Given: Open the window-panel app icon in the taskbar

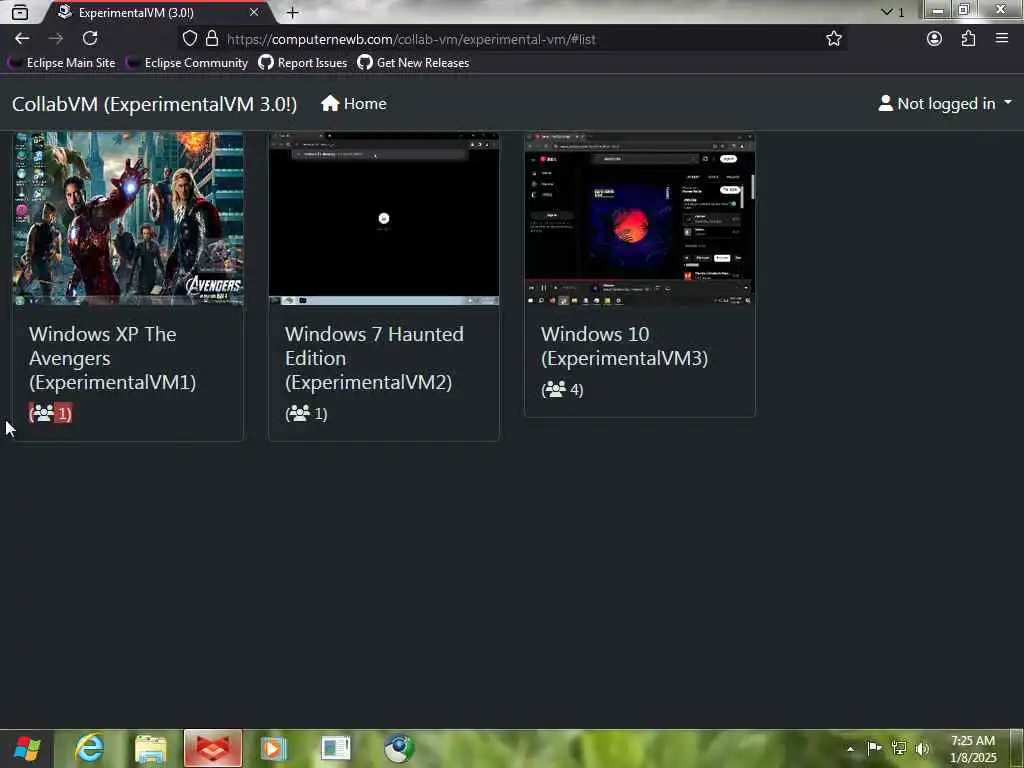Looking at the screenshot, I should point(336,748).
